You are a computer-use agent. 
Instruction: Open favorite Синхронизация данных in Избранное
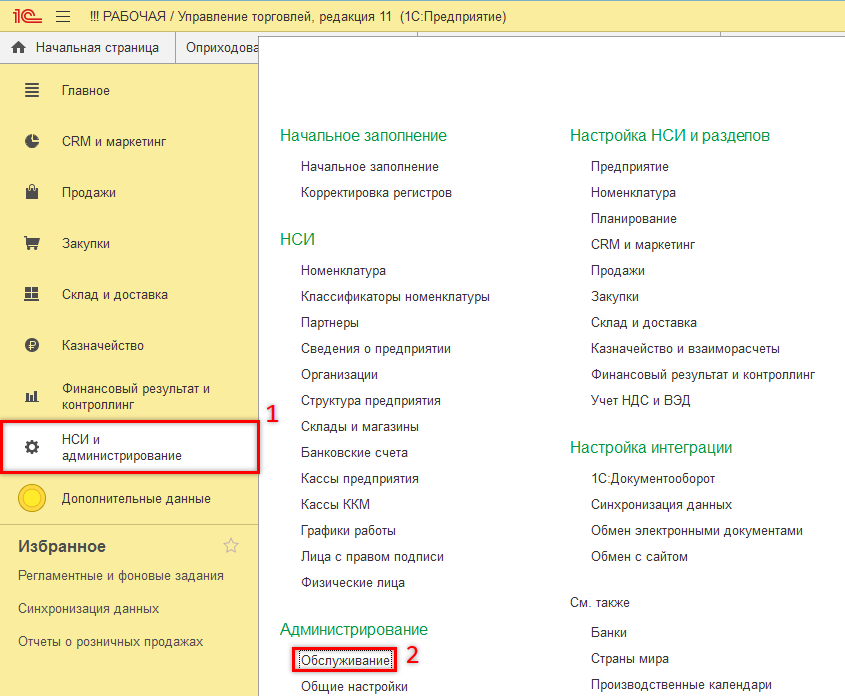(x=88, y=609)
